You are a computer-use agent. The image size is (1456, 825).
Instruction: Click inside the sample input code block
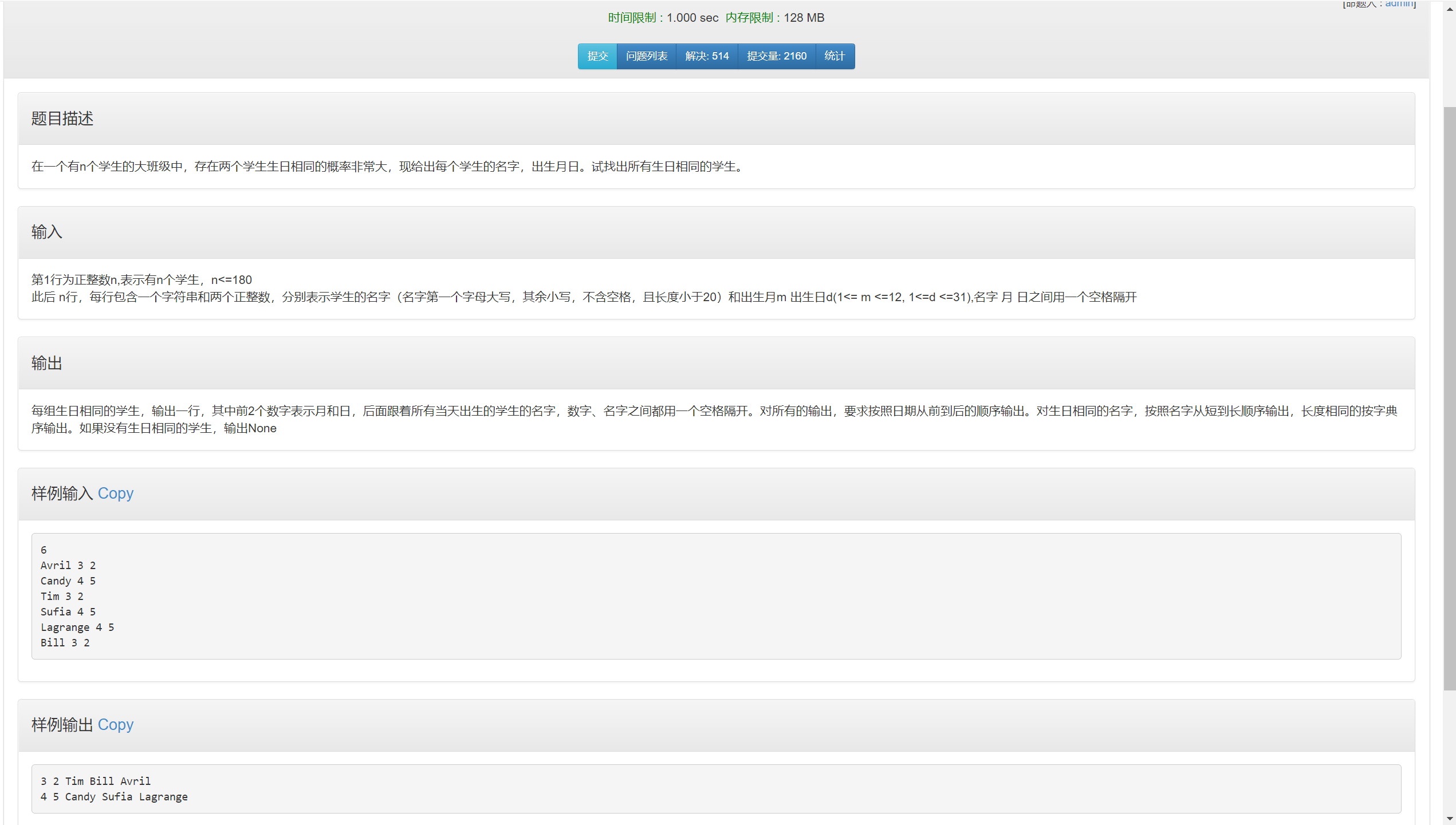pyautogui.click(x=716, y=596)
